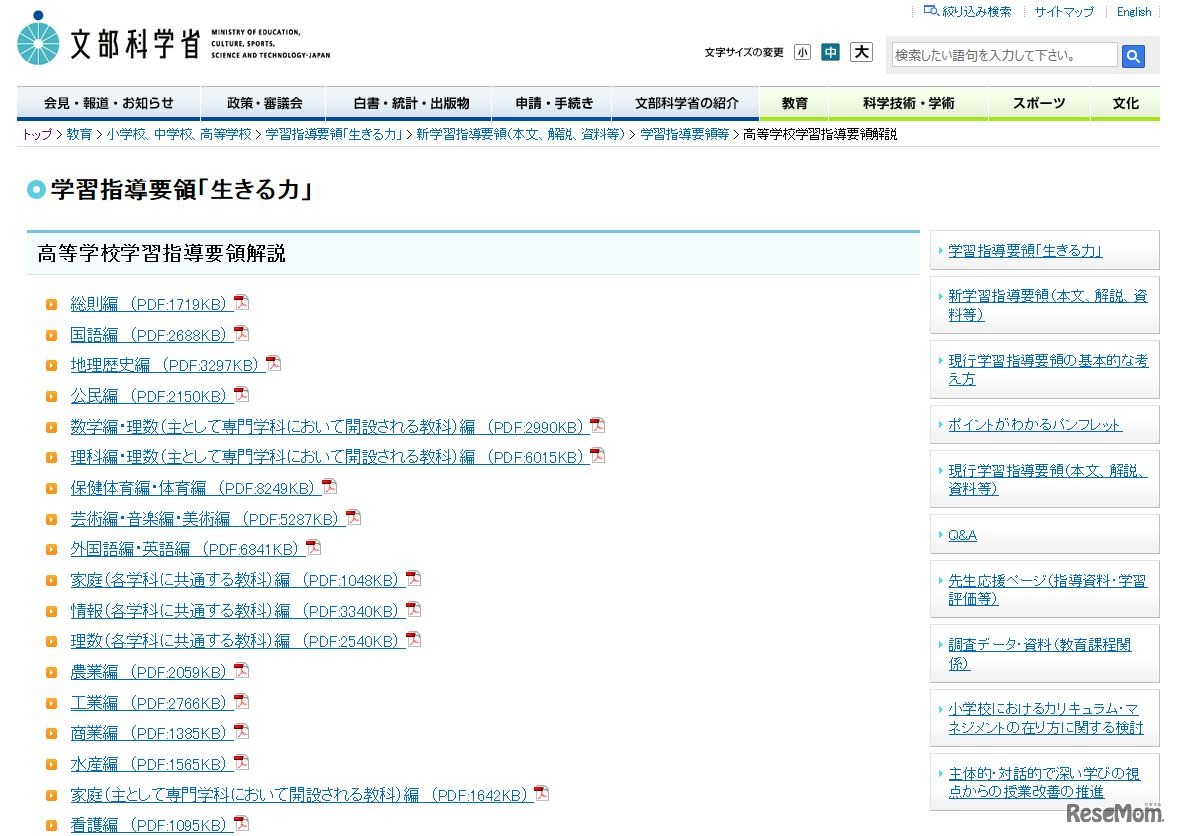Click PDF icon beside 外国語編・英語編

point(313,548)
